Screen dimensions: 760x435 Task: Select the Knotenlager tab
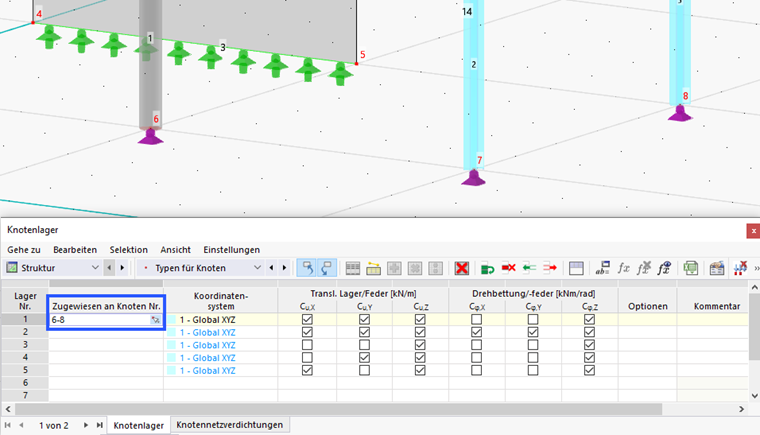pos(139,425)
